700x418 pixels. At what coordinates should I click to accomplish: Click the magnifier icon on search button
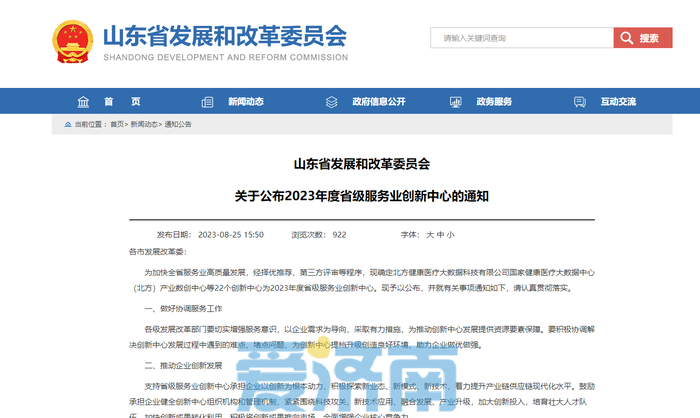pyautogui.click(x=627, y=38)
